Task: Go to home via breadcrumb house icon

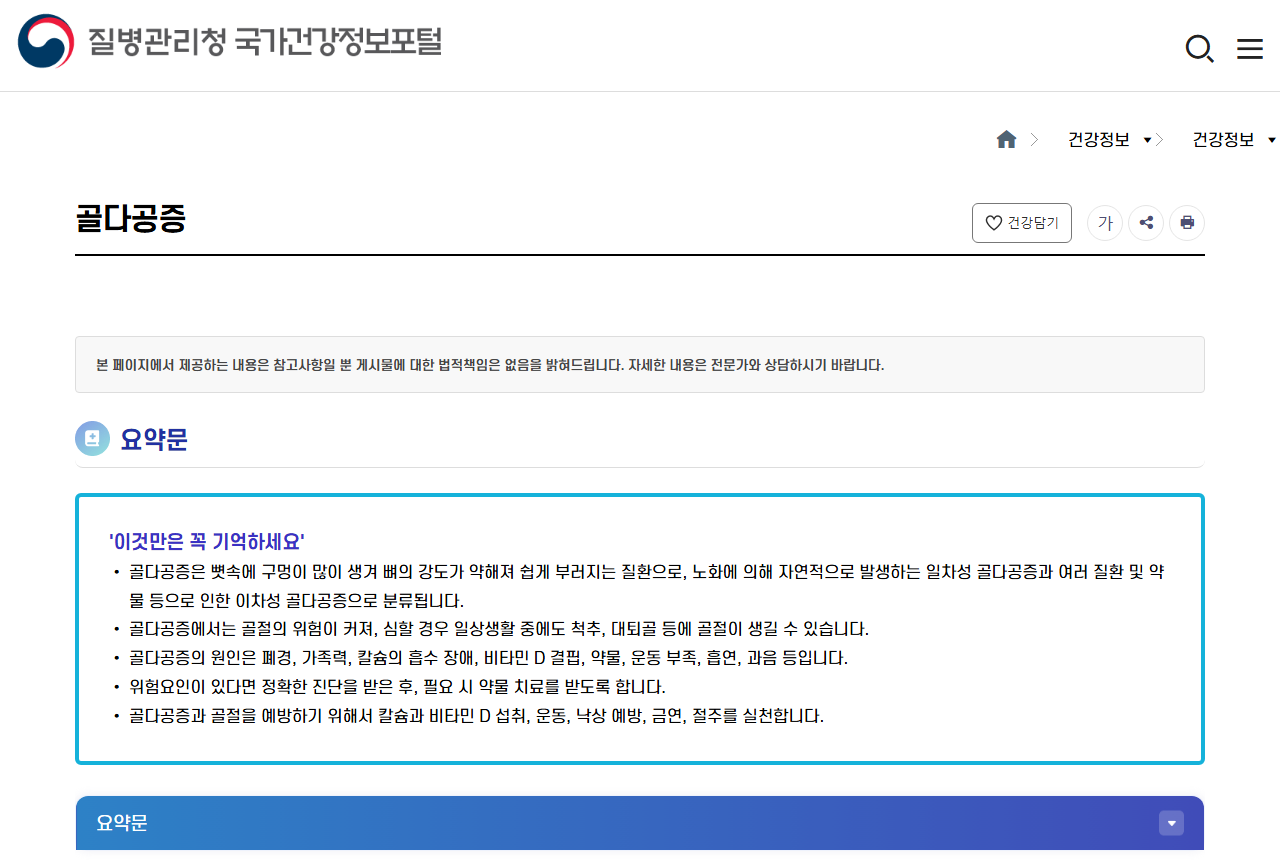Action: coord(1006,140)
